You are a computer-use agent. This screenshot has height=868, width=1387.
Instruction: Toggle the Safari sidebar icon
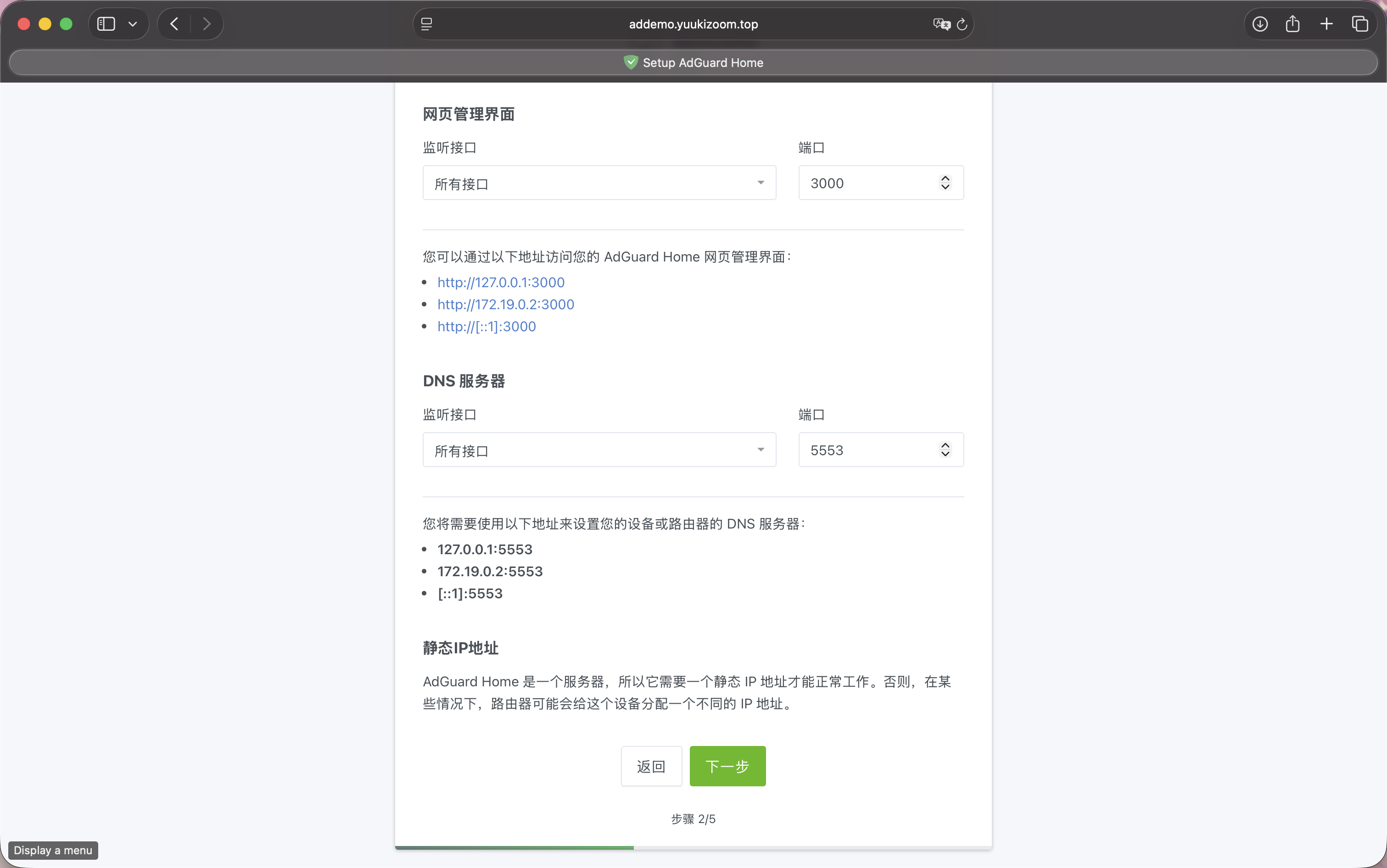tap(106, 24)
